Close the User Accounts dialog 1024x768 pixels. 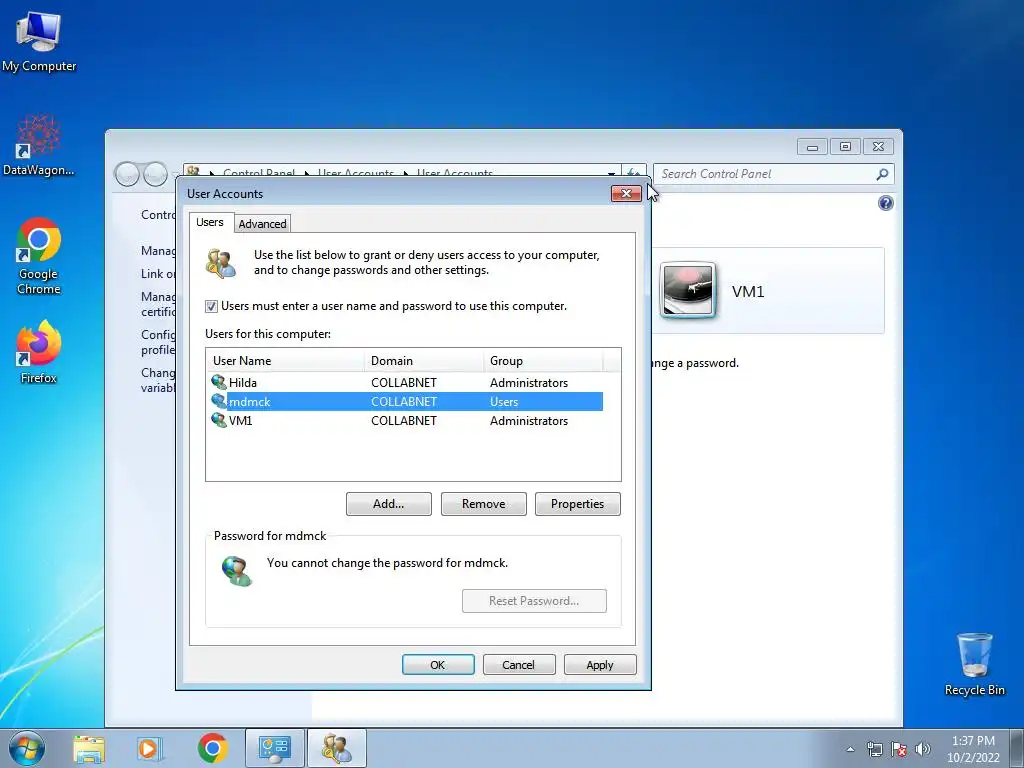[x=626, y=193]
